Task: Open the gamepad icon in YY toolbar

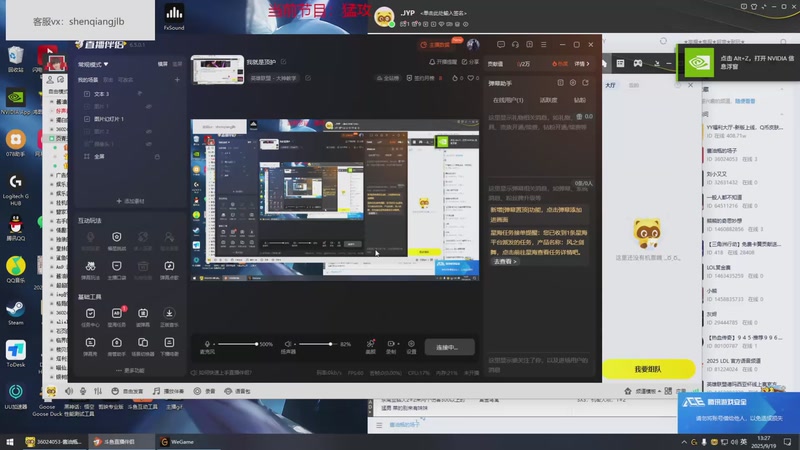Action: [638, 63]
